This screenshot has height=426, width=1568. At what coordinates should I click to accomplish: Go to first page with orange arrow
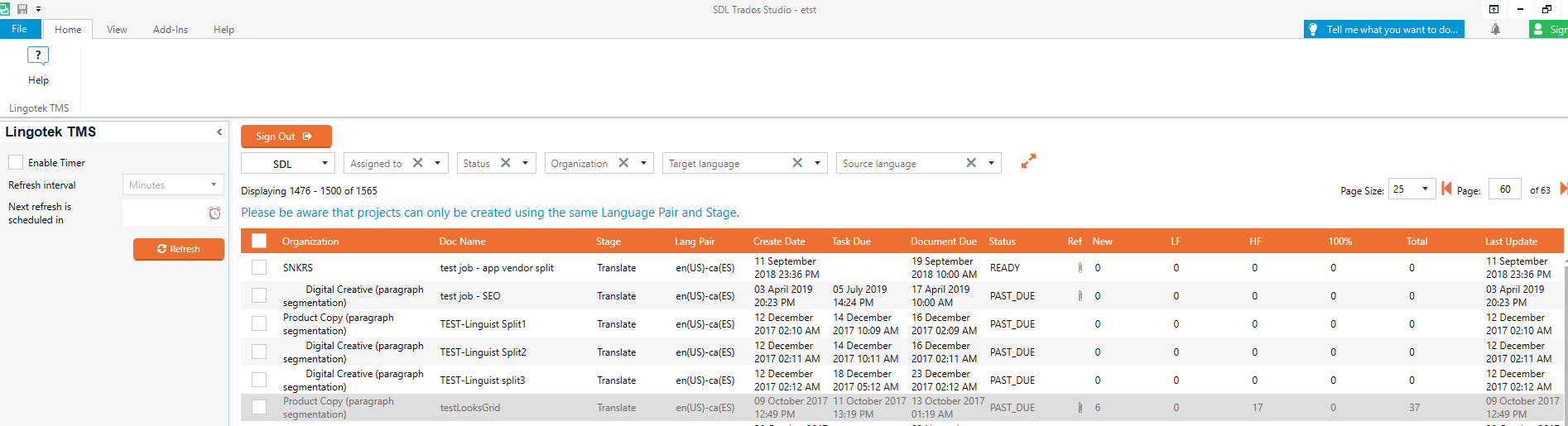click(1446, 189)
